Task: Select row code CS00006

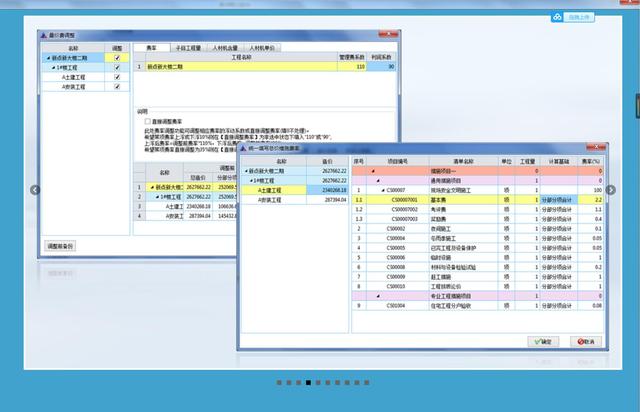Action: pyautogui.click(x=396, y=258)
